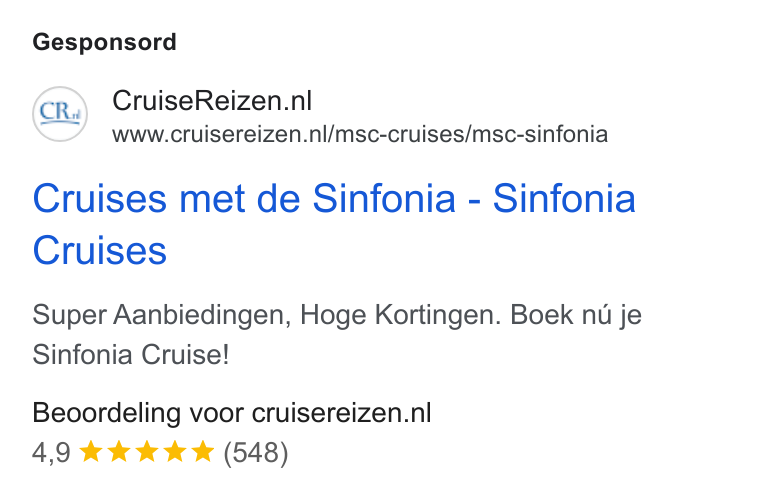Click the first yellow rating star
The width and height of the screenshot is (760, 496).
(x=91, y=452)
